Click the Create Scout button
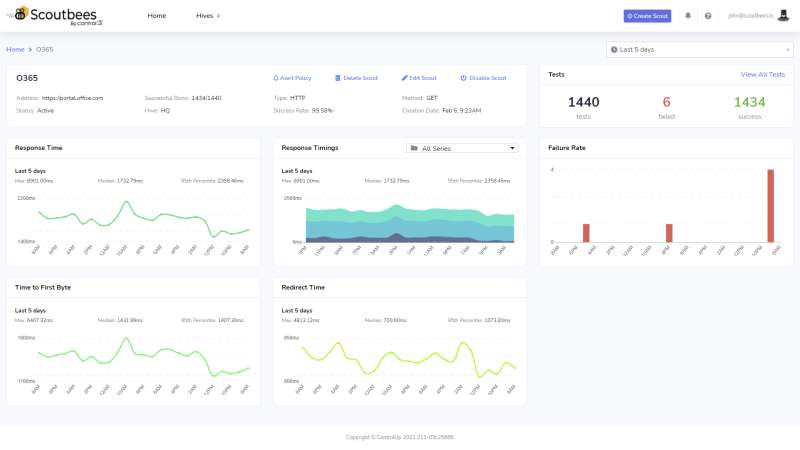800x450 pixels. (x=647, y=16)
